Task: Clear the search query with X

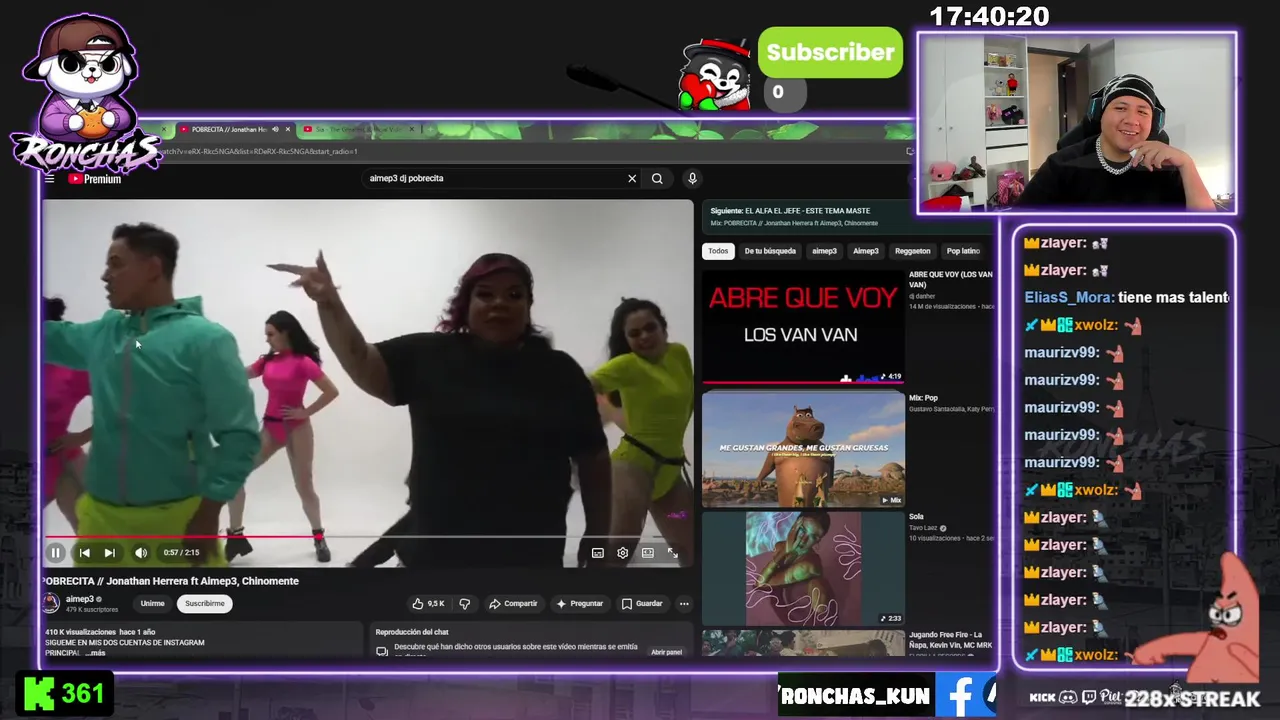Action: [x=632, y=178]
